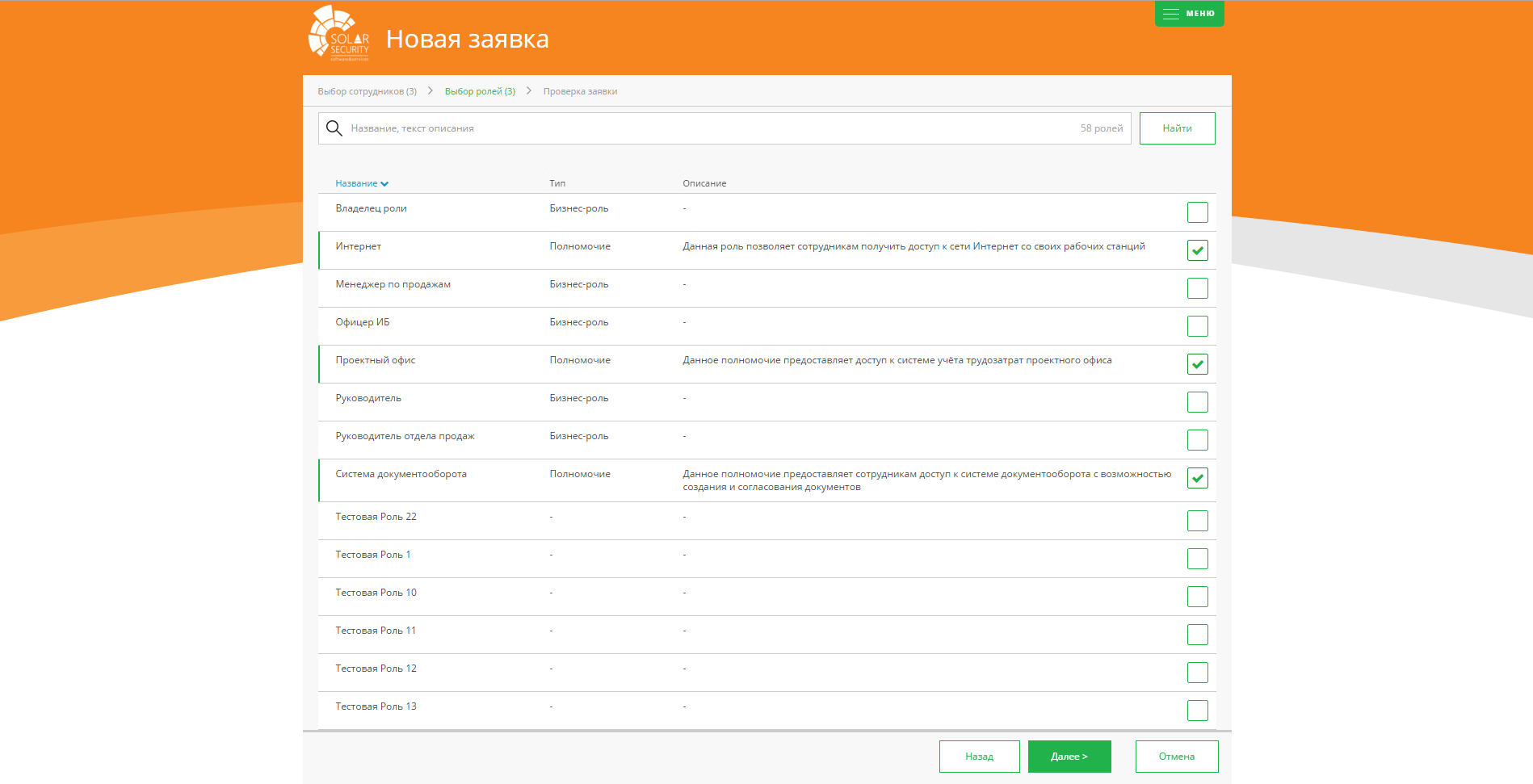Click the Менеджер по продажам row
Image resolution: width=1533 pixels, height=784 pixels.
[393, 284]
